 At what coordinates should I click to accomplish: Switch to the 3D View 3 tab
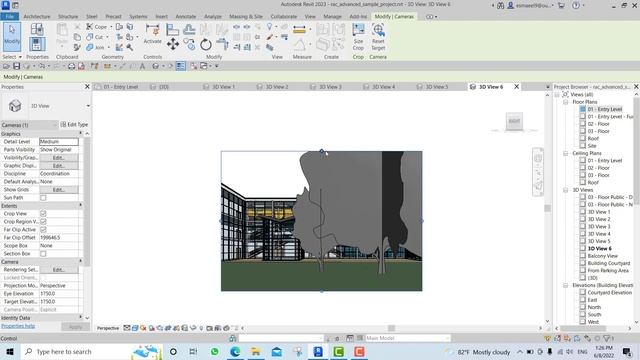[330, 87]
